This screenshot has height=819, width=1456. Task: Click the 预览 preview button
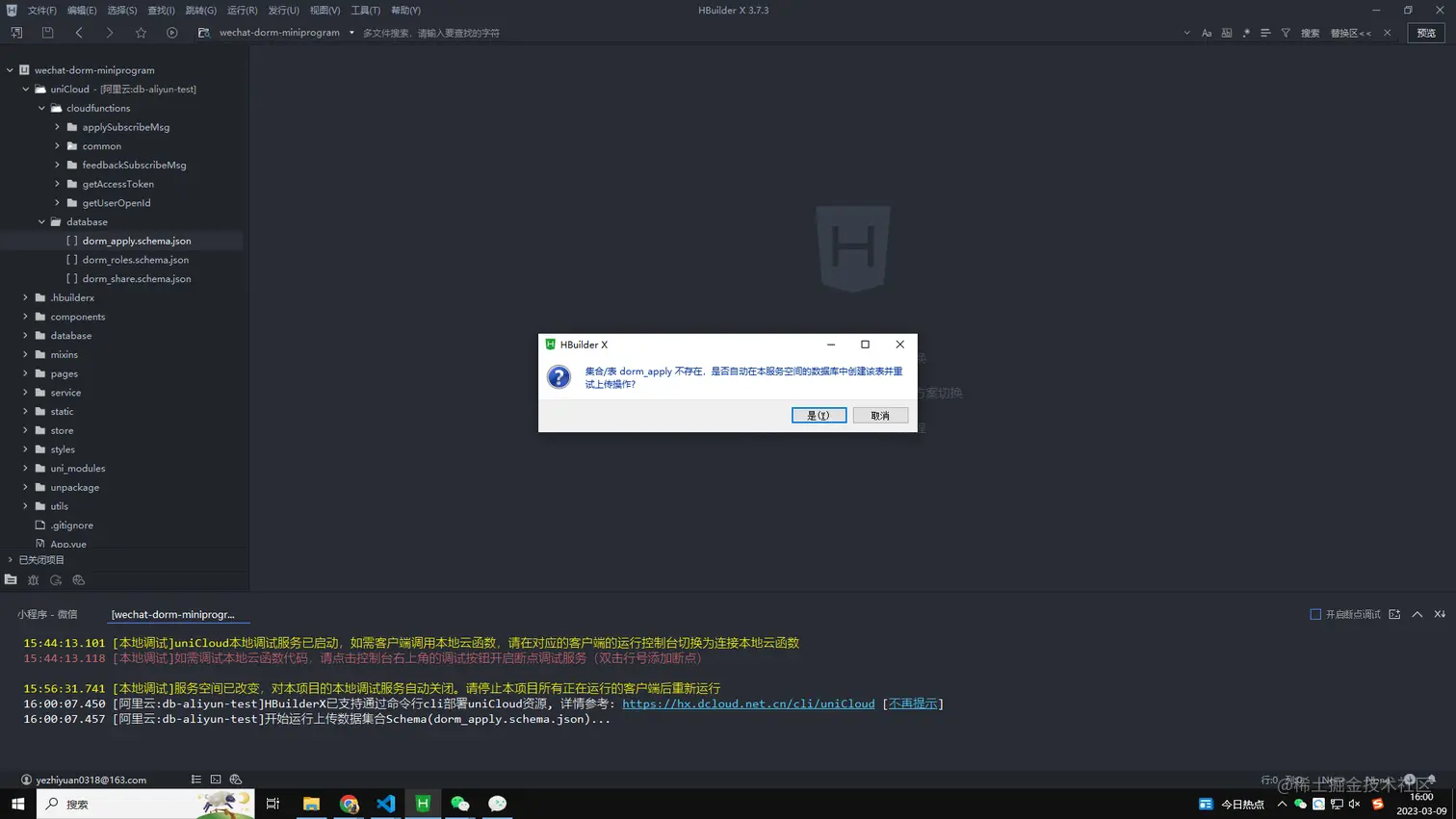point(1426,33)
